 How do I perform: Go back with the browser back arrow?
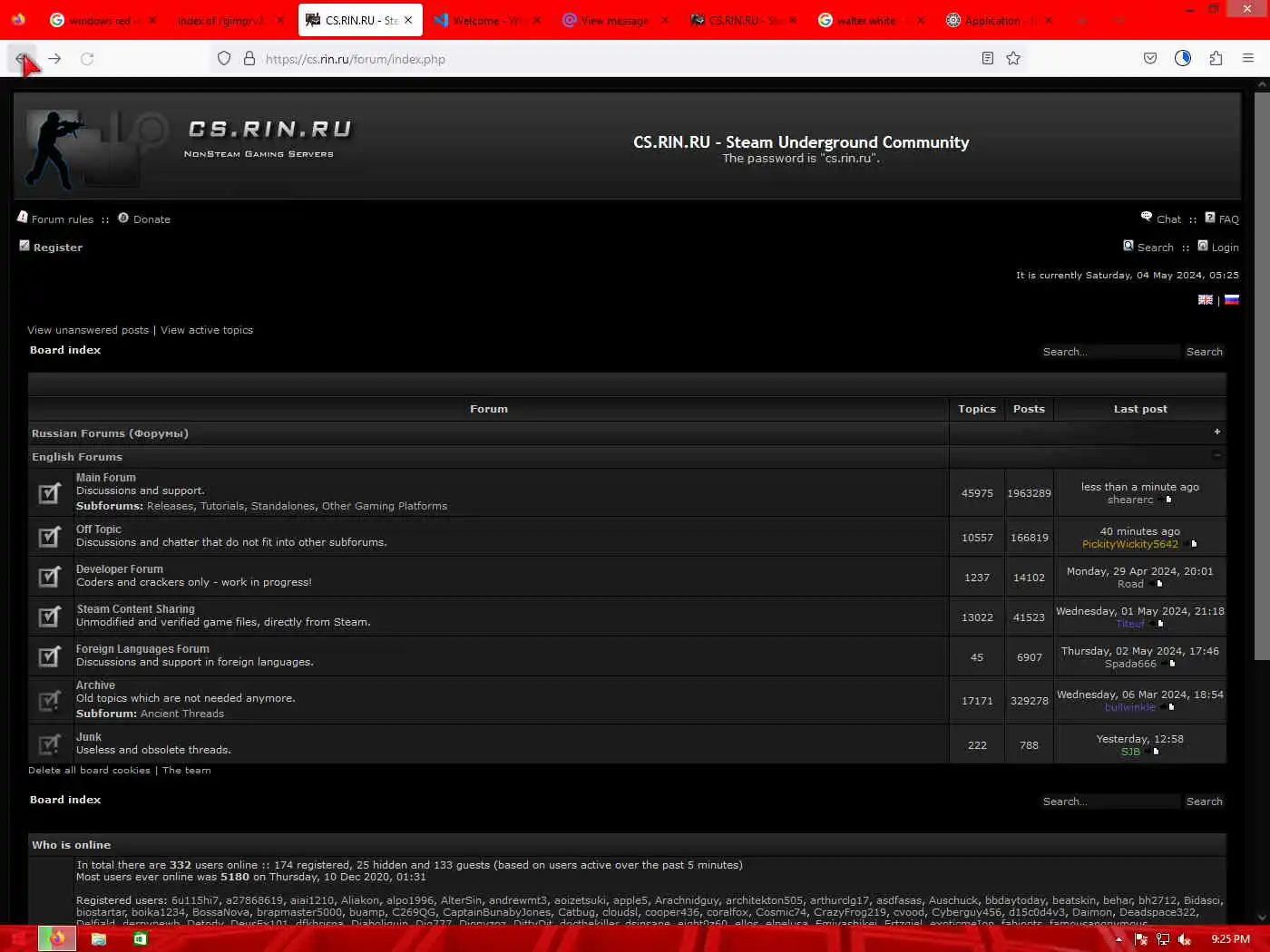[21, 59]
